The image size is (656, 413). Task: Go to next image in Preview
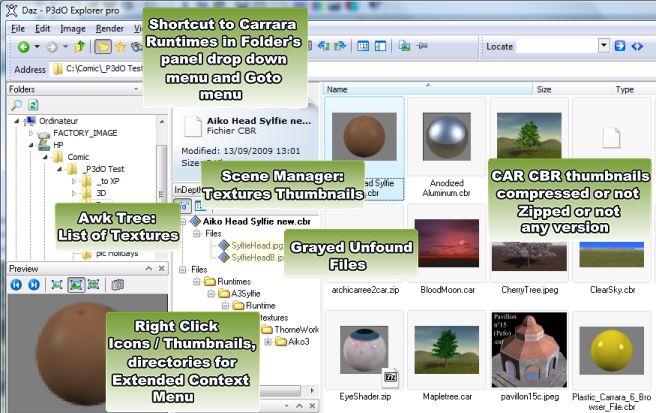(34, 285)
